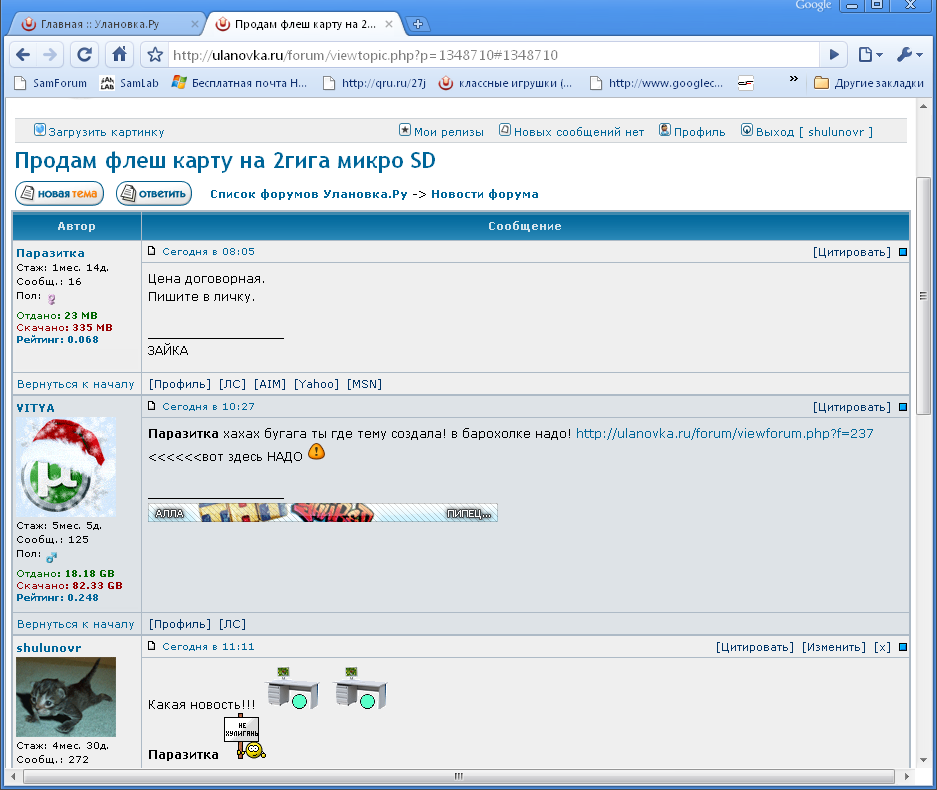Check Новых сообщений нет inbox
Screen dimensions: 937x790
point(572,131)
